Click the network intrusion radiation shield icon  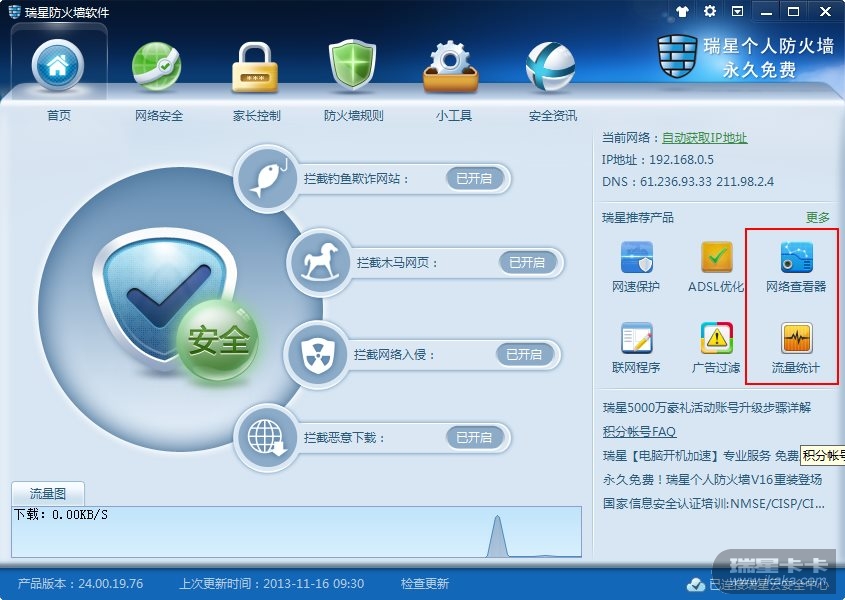tap(317, 354)
